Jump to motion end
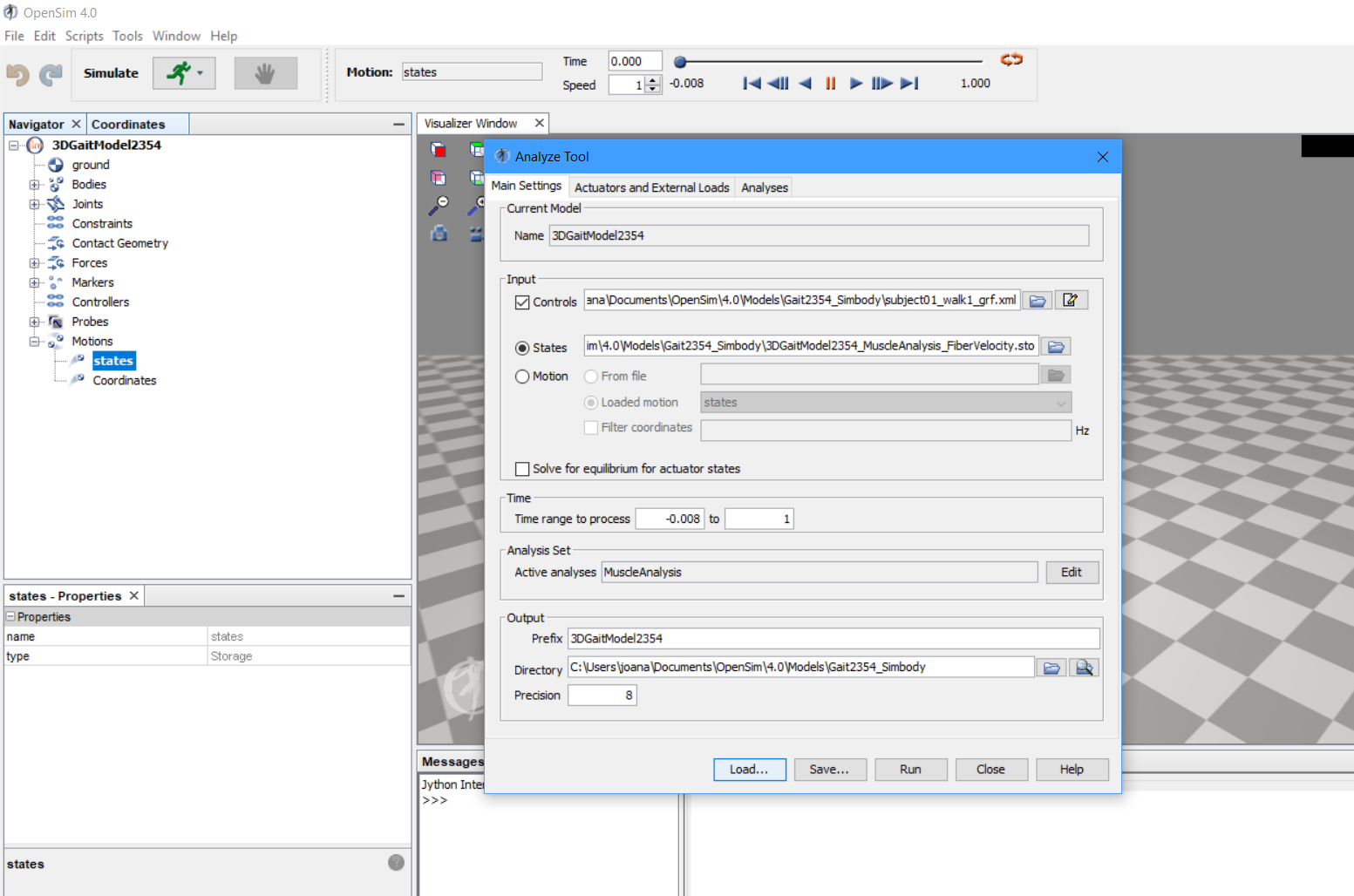This screenshot has height=896, width=1354. tap(909, 83)
